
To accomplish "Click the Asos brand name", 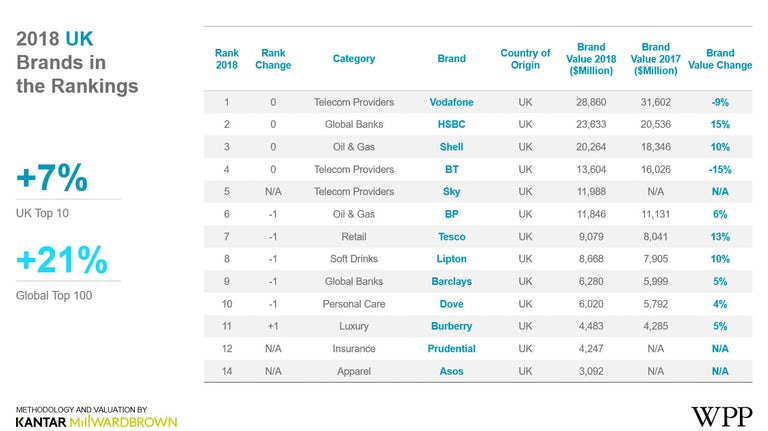I will pos(452,371).
